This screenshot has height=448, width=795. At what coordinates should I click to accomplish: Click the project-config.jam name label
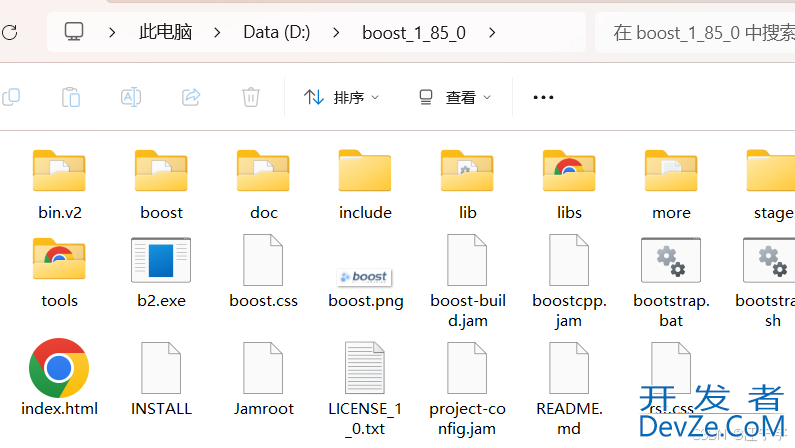click(x=467, y=419)
